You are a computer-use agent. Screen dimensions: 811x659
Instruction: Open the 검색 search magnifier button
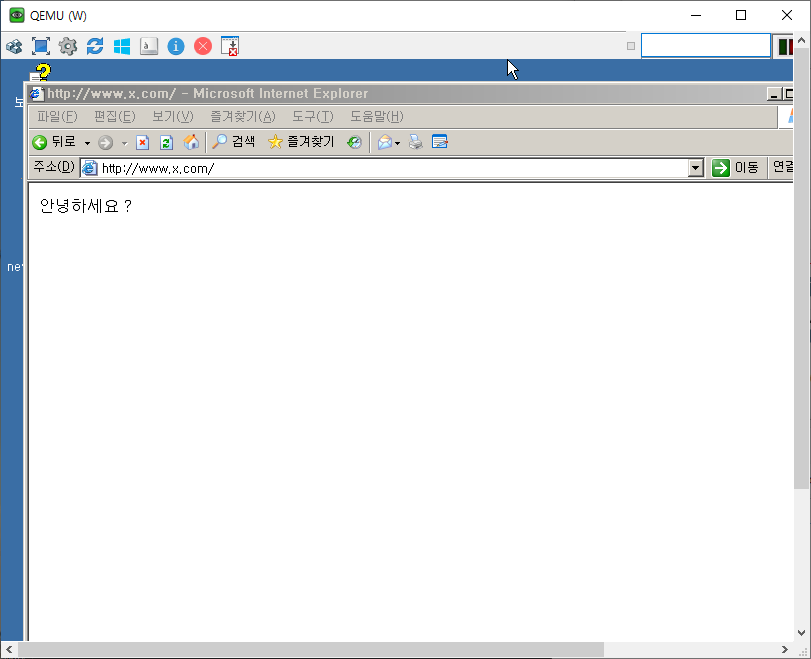pos(234,141)
